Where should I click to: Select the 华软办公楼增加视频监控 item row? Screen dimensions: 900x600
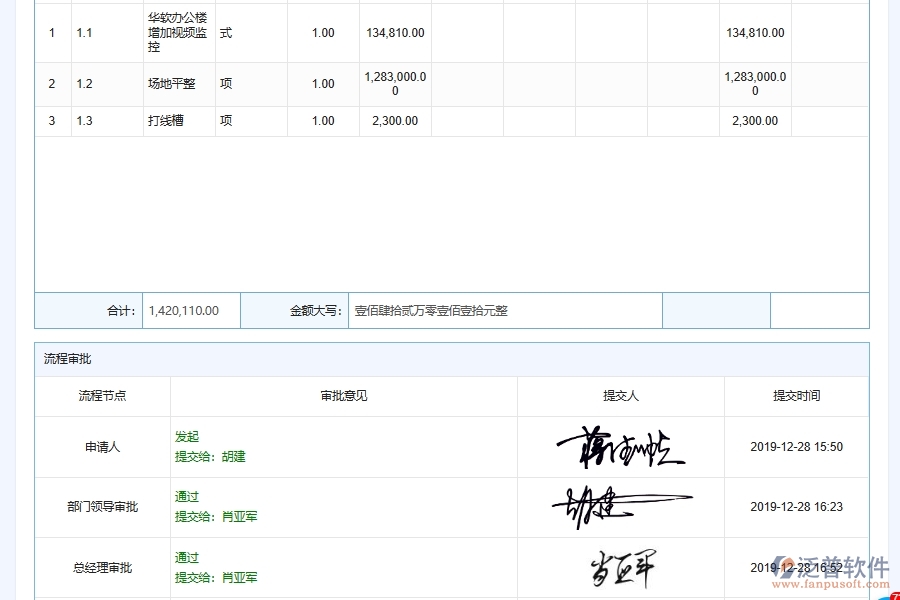pyautogui.click(x=178, y=32)
